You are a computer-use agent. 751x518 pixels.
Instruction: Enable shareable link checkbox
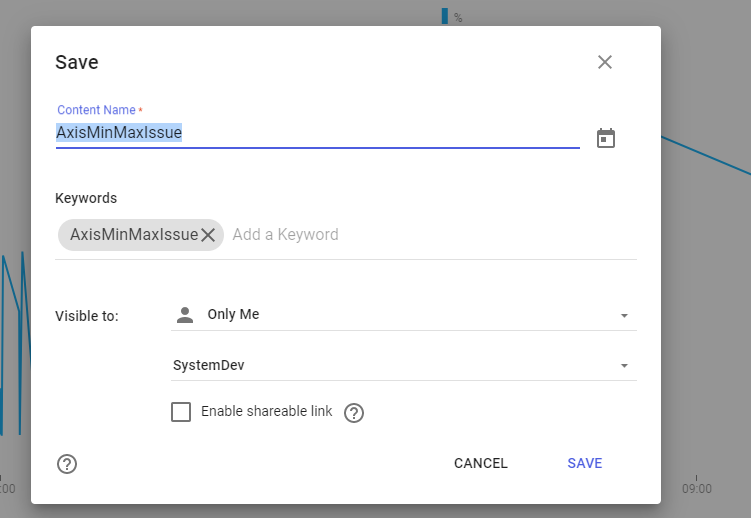181,412
